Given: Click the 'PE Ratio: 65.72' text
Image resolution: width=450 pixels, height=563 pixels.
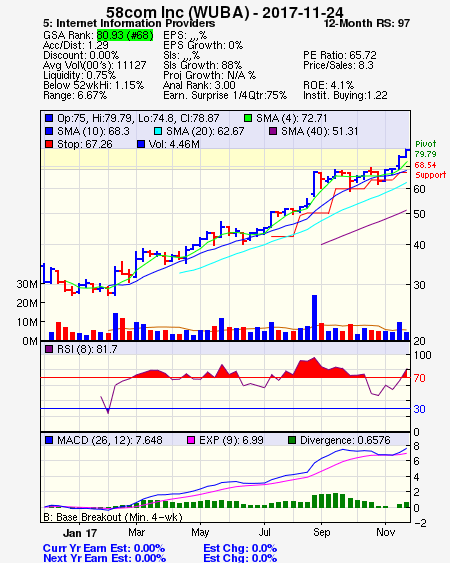Looking at the screenshot, I should [x=340, y=55].
